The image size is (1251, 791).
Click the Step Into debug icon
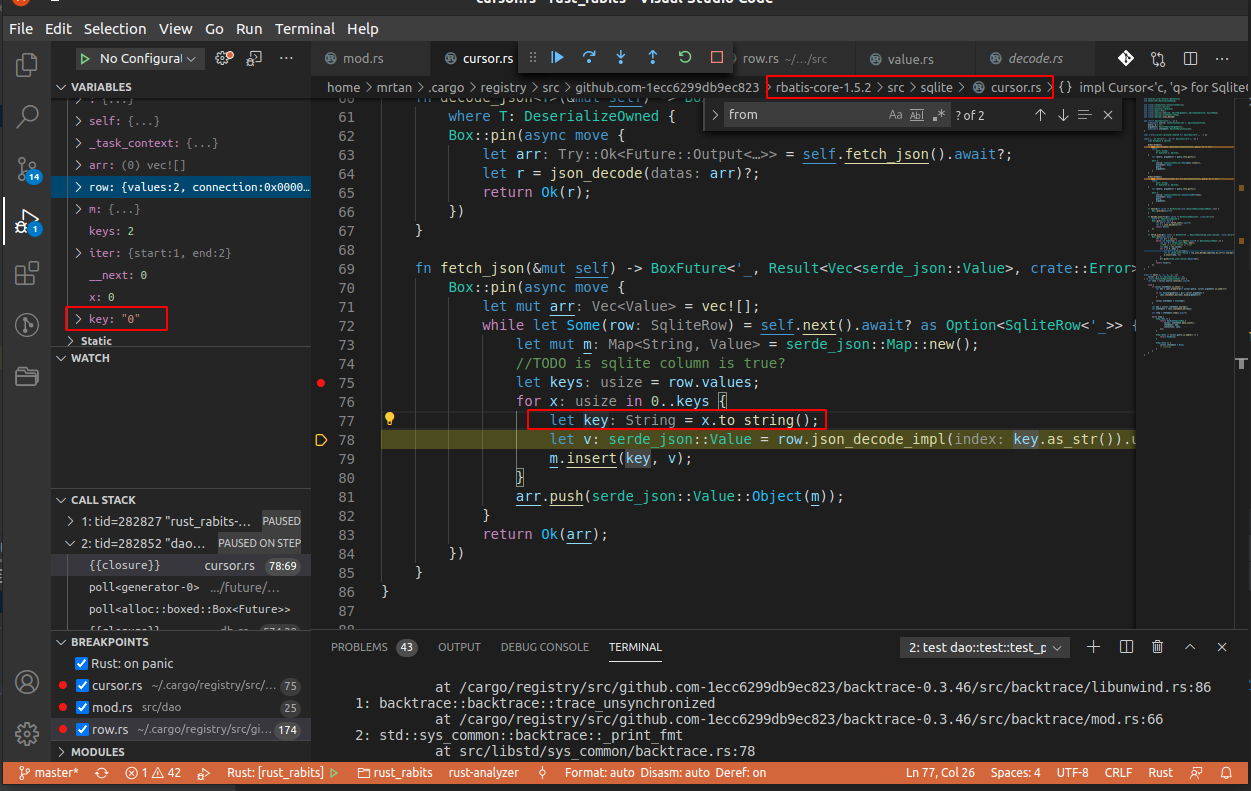click(x=621, y=58)
